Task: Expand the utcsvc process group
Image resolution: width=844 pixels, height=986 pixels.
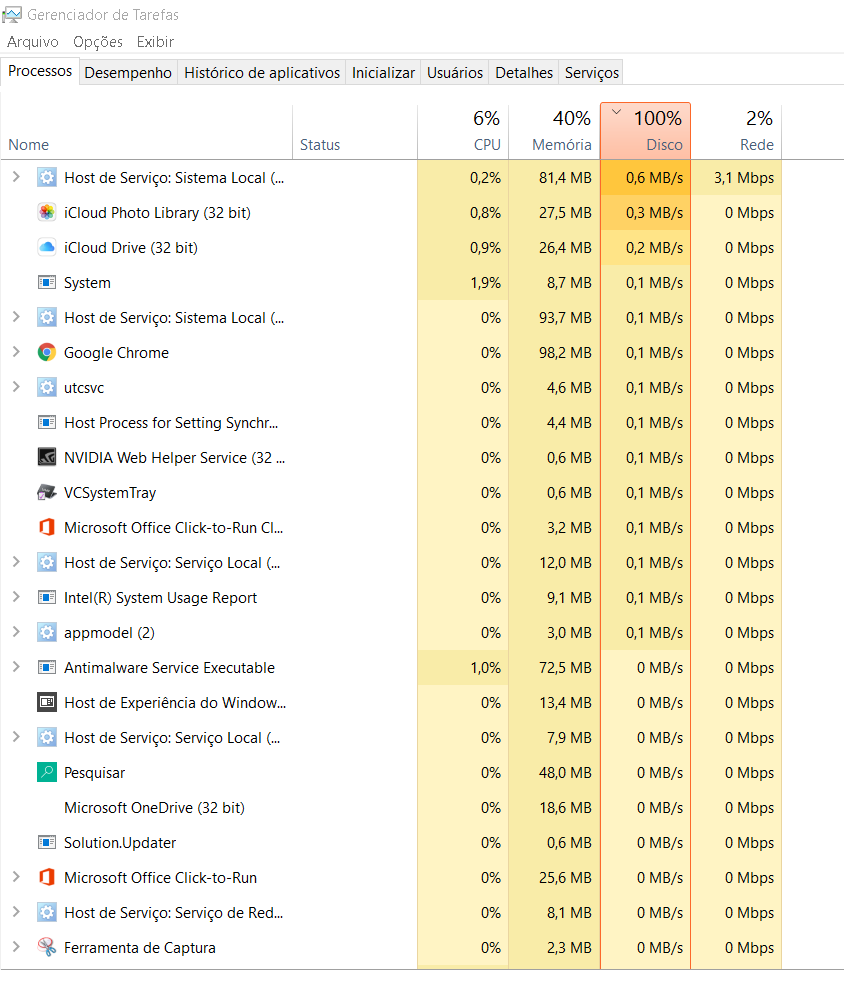Action: point(16,387)
